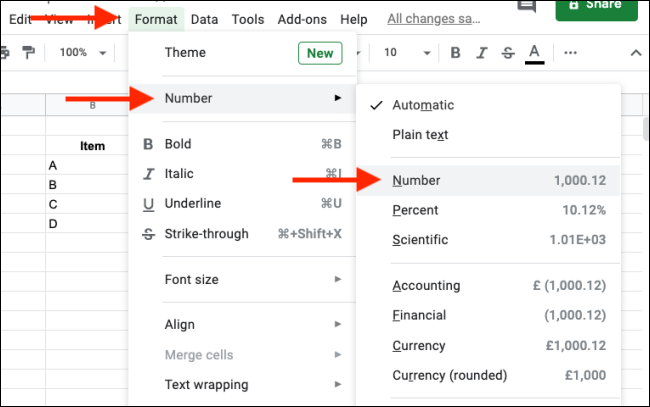Click the paint format roller icon
650x407 pixels.
[x=28, y=52]
